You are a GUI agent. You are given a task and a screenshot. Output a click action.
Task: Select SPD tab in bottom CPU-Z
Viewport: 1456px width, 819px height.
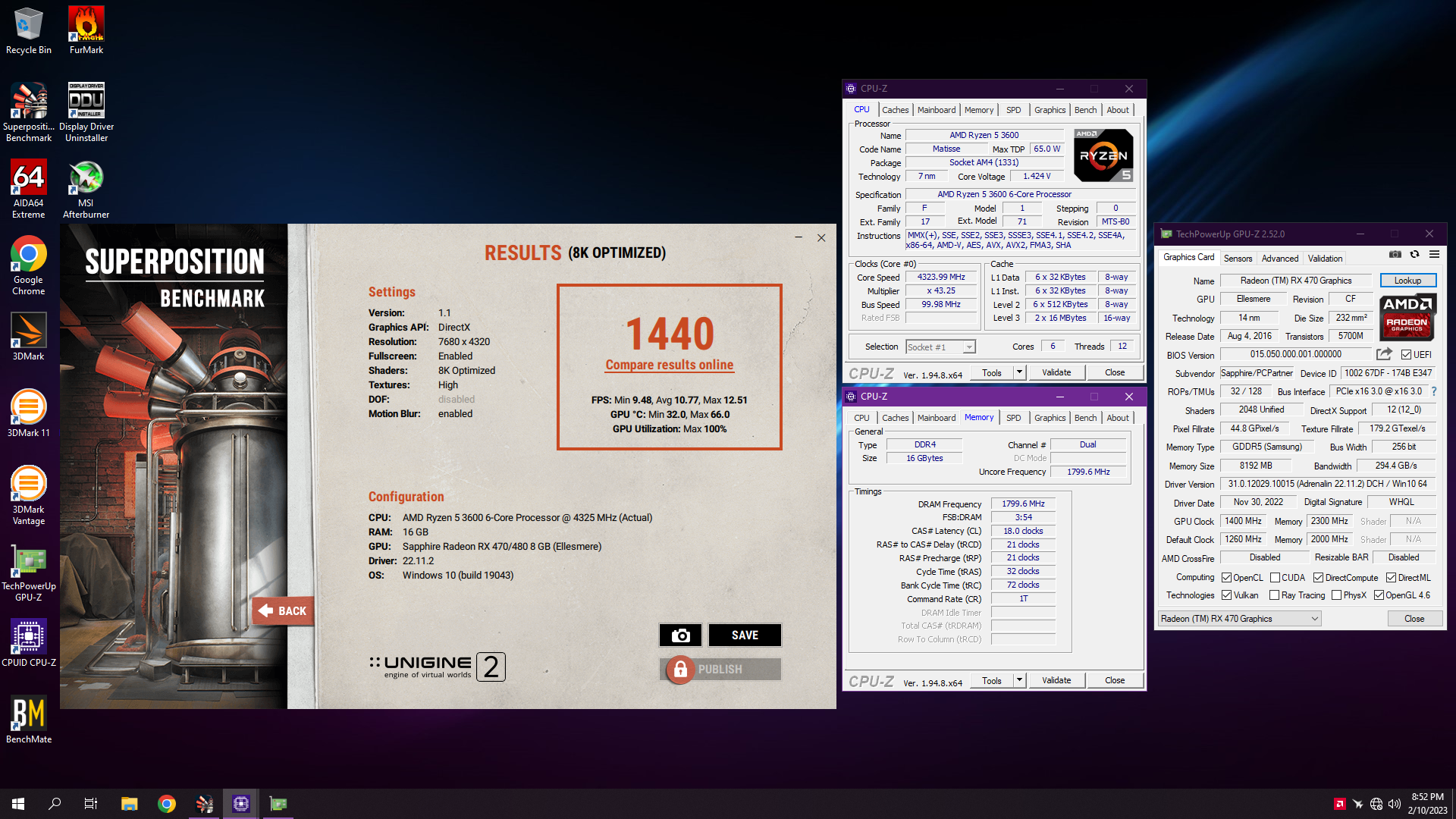click(1013, 418)
